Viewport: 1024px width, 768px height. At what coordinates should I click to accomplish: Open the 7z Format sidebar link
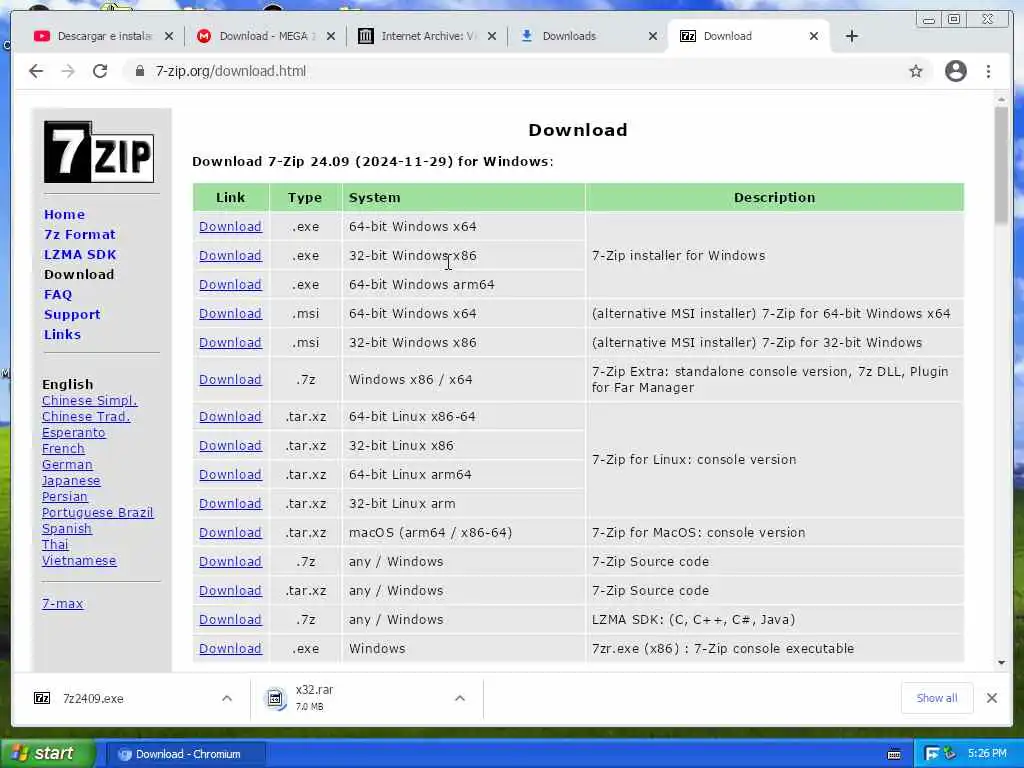(80, 234)
